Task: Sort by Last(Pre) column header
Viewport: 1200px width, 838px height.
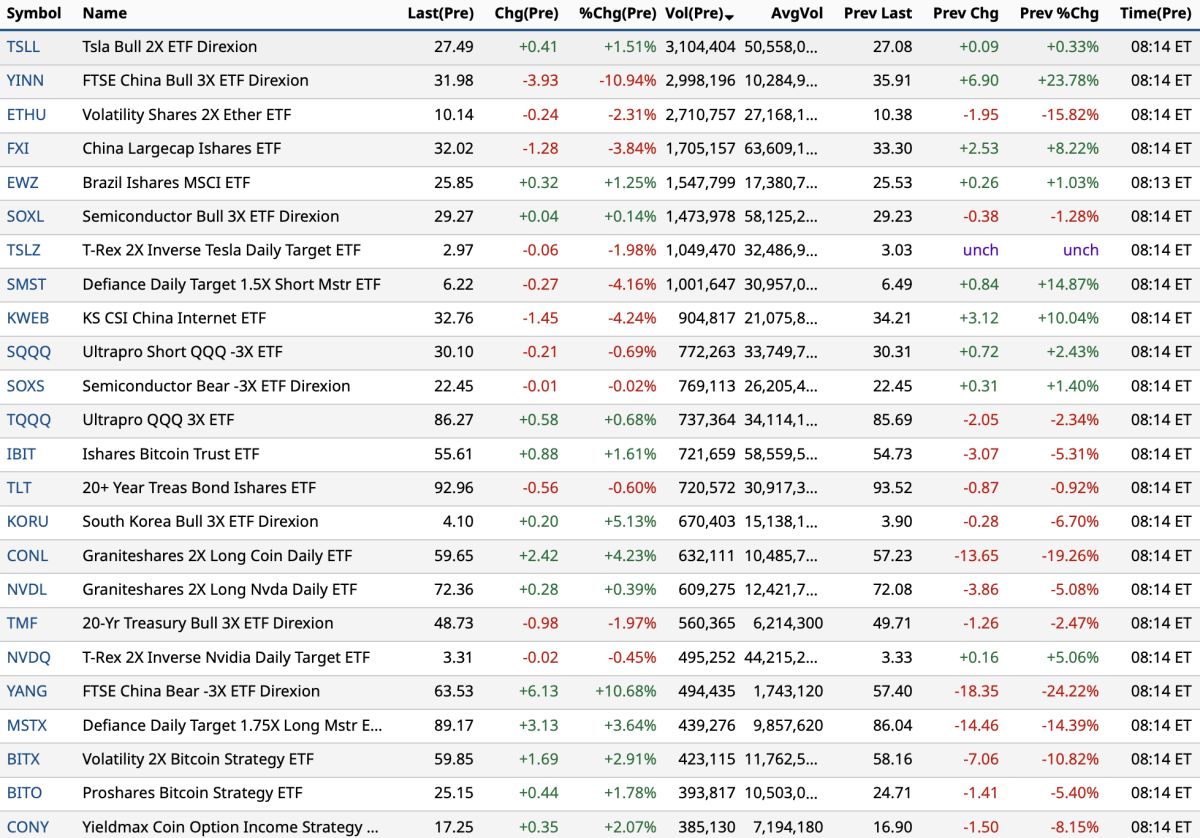Action: pyautogui.click(x=440, y=14)
